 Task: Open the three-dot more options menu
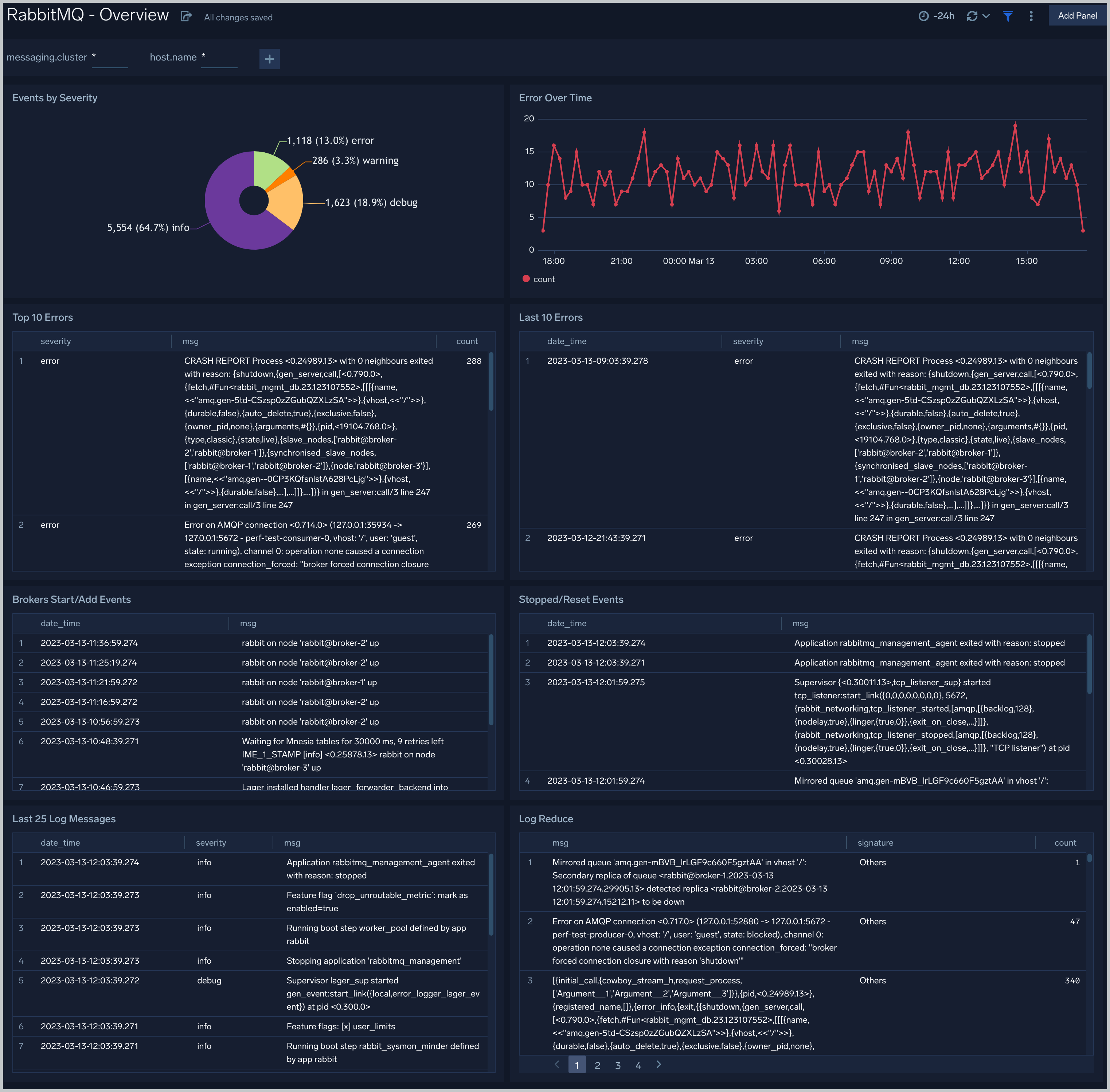pos(1031,16)
